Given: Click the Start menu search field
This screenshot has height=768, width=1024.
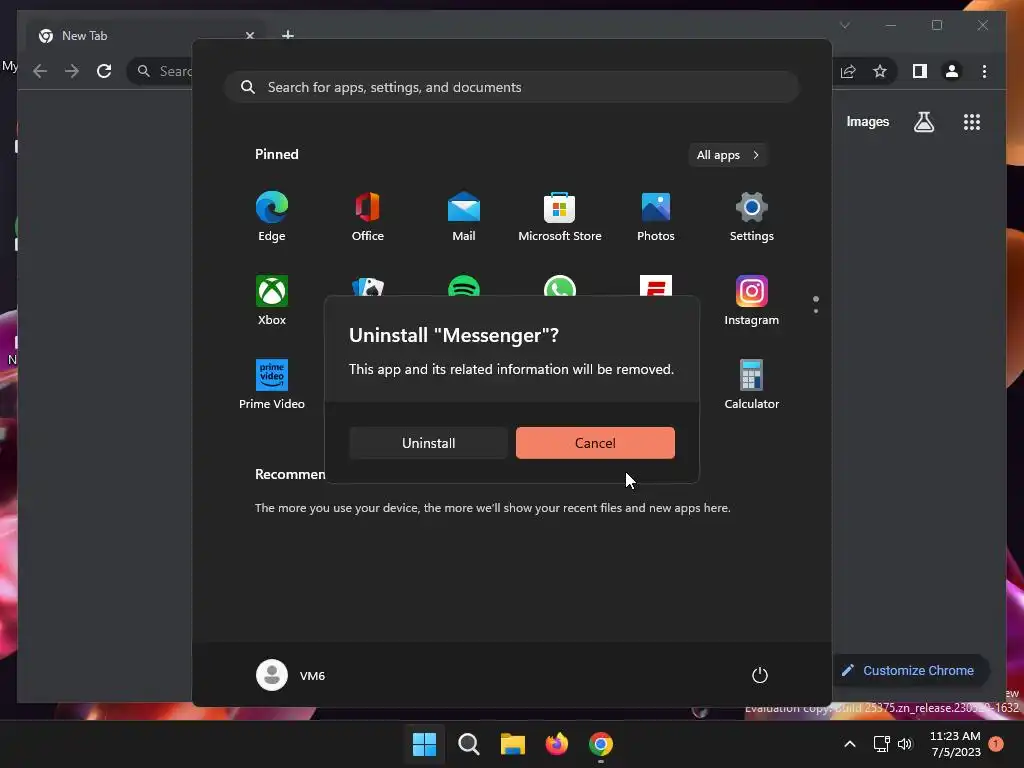Looking at the screenshot, I should [512, 87].
